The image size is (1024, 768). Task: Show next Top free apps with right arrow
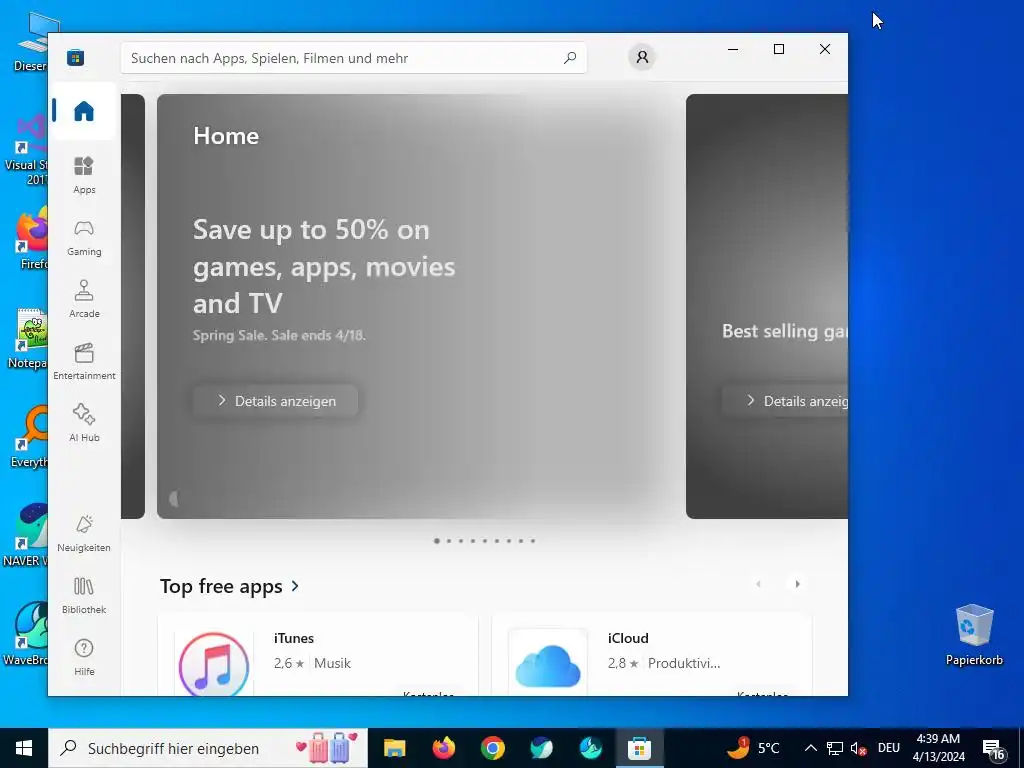coord(797,584)
